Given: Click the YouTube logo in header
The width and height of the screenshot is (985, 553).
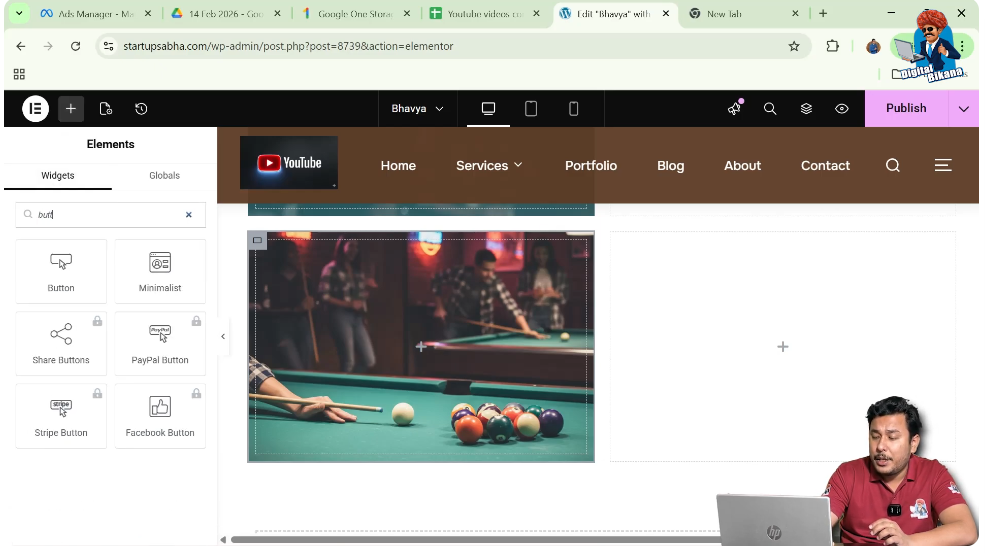Looking at the screenshot, I should [x=289, y=163].
